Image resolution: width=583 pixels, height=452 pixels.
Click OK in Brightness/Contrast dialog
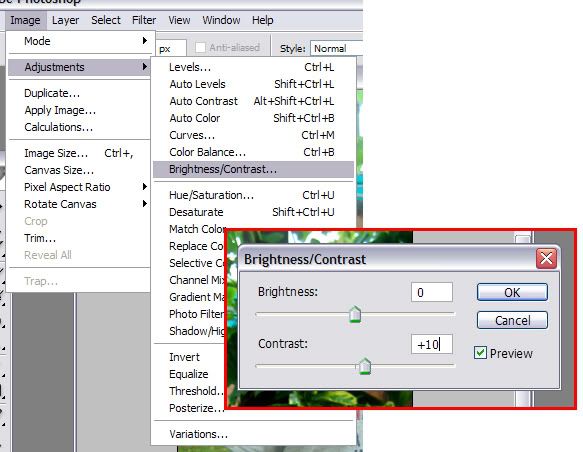[x=512, y=293]
